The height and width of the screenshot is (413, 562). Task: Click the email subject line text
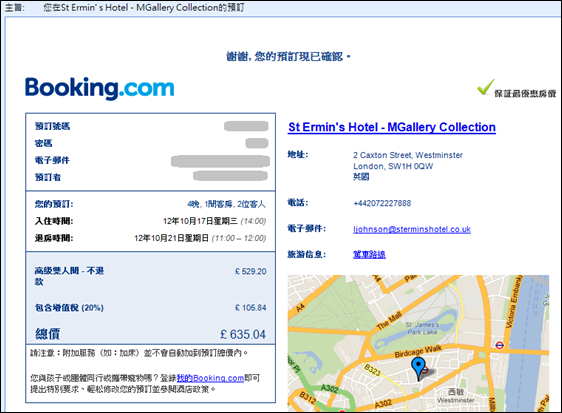143,8
